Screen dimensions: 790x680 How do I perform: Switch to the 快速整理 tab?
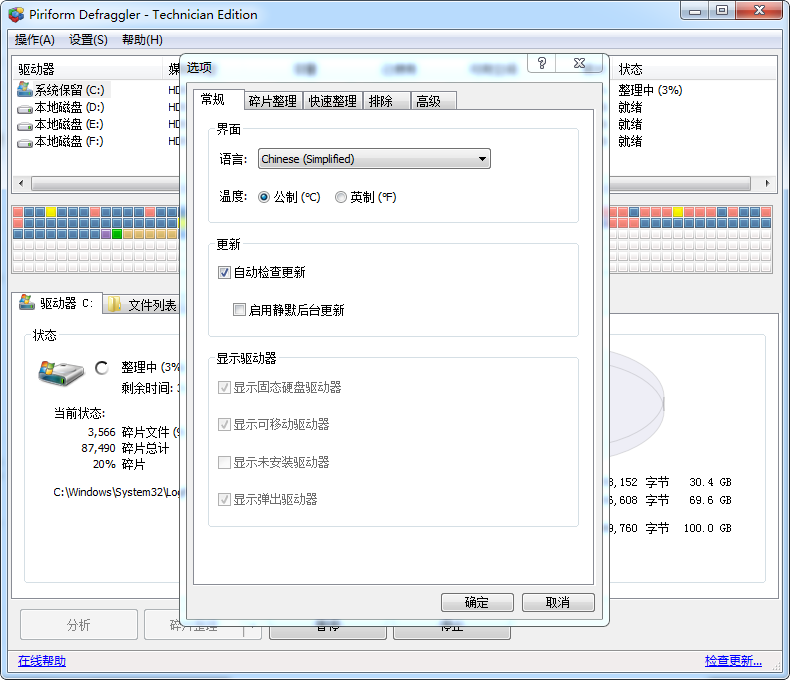pyautogui.click(x=333, y=101)
